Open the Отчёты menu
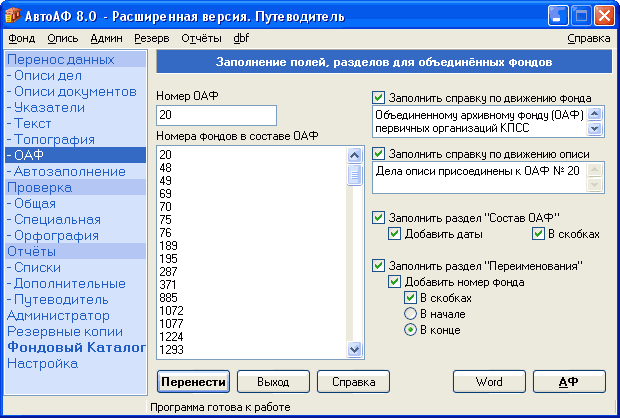 pyautogui.click(x=201, y=38)
